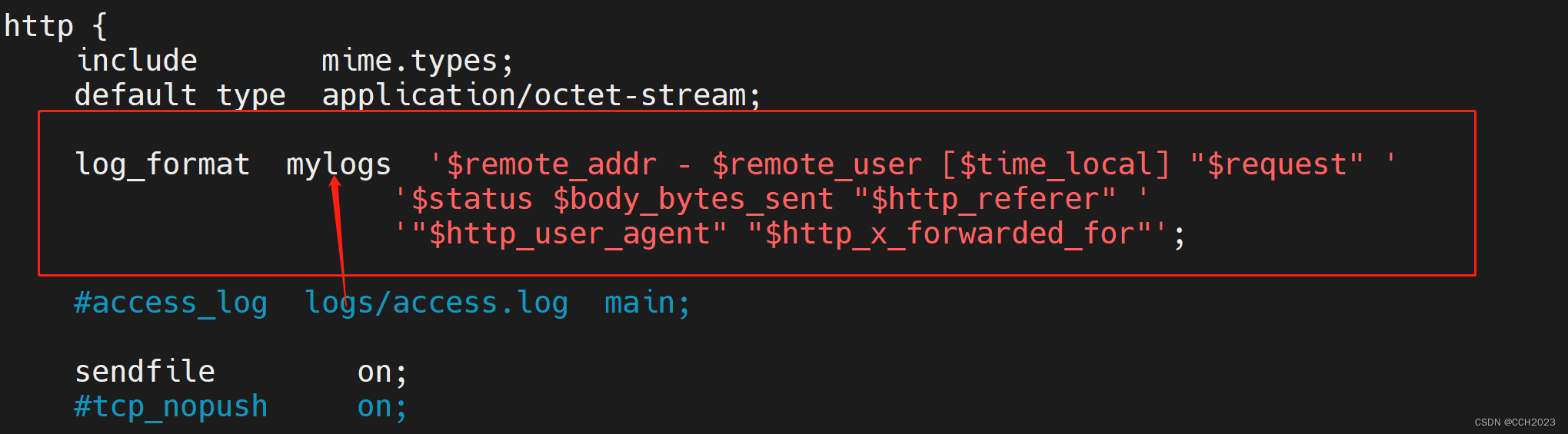The image size is (1568, 434).
Task: Click the 'mime.types;' value
Action: point(417,61)
